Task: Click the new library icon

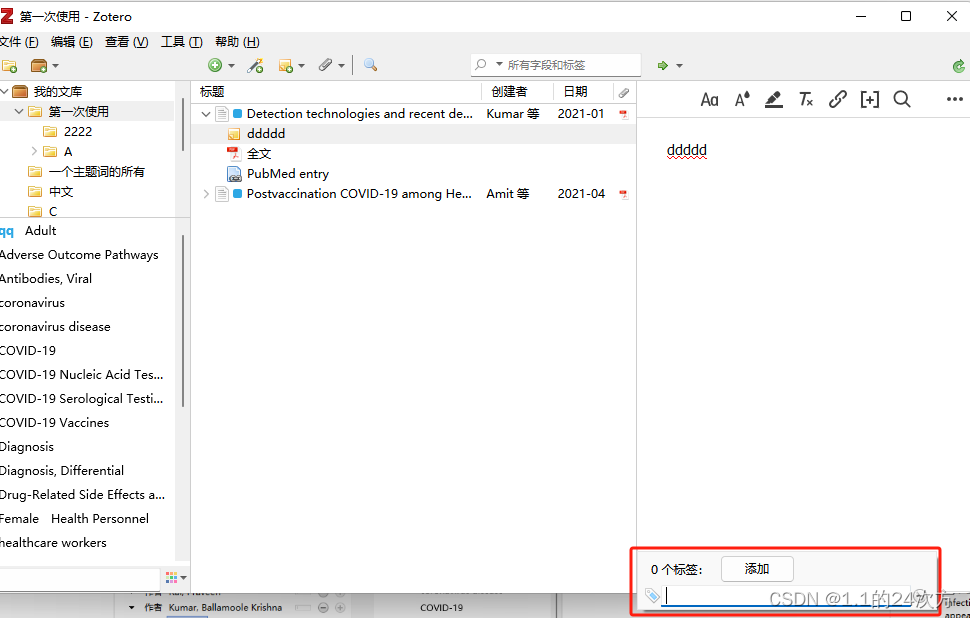Action: pos(39,66)
